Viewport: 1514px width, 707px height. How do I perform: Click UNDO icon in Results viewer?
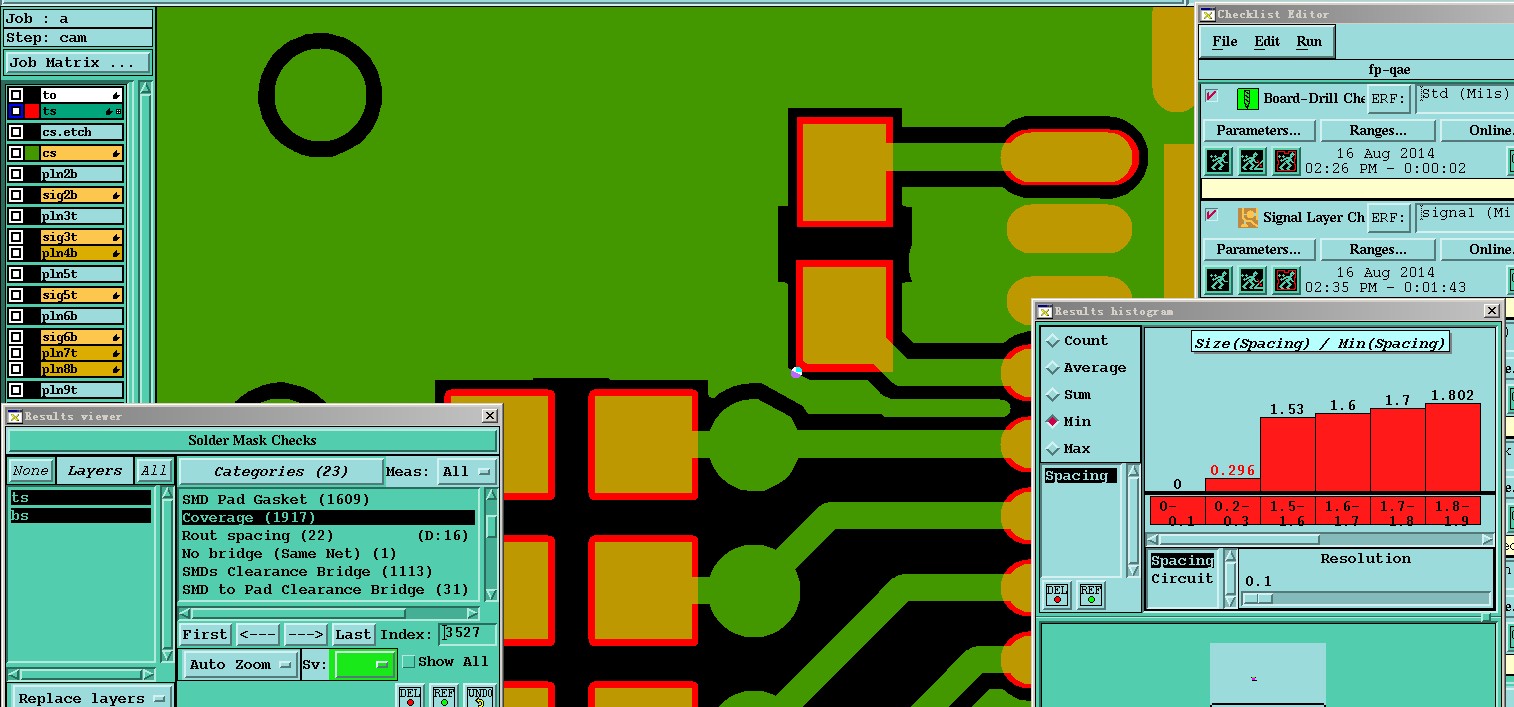480,696
